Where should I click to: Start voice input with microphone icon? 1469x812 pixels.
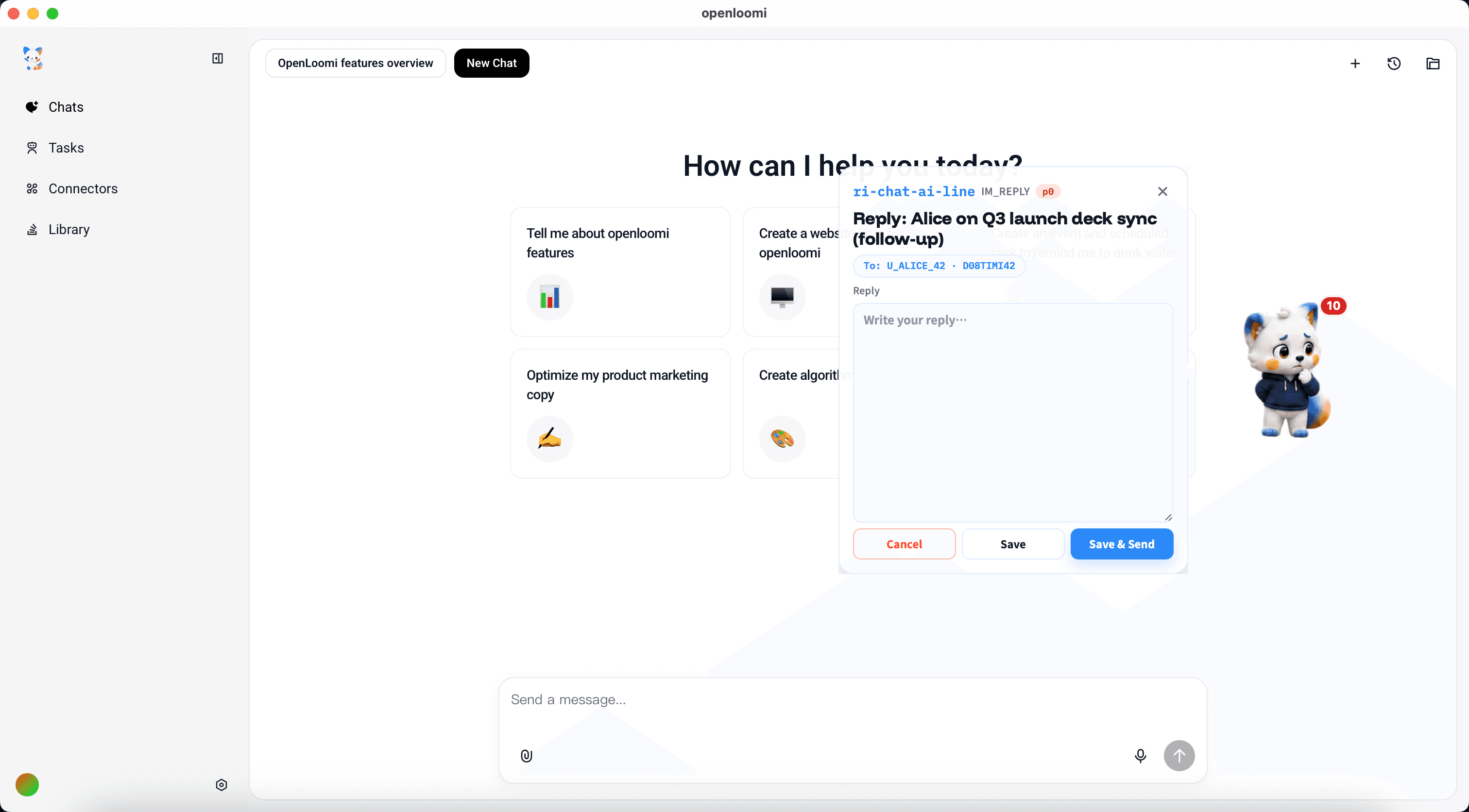1140,756
